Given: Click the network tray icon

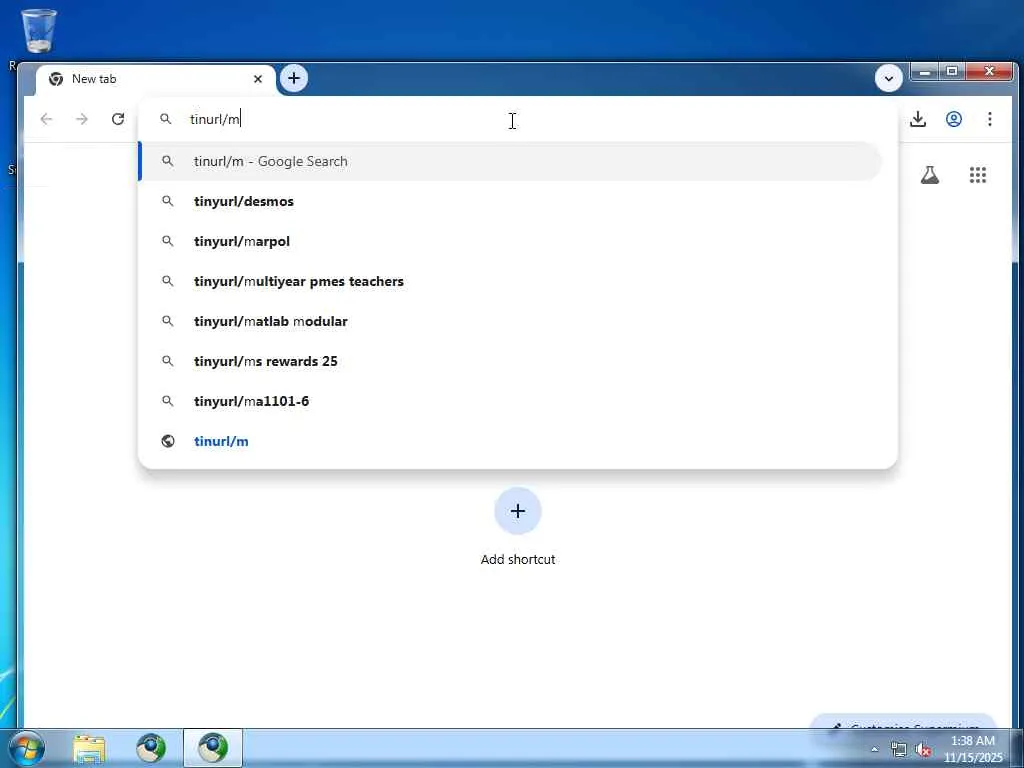Looking at the screenshot, I should click(899, 749).
